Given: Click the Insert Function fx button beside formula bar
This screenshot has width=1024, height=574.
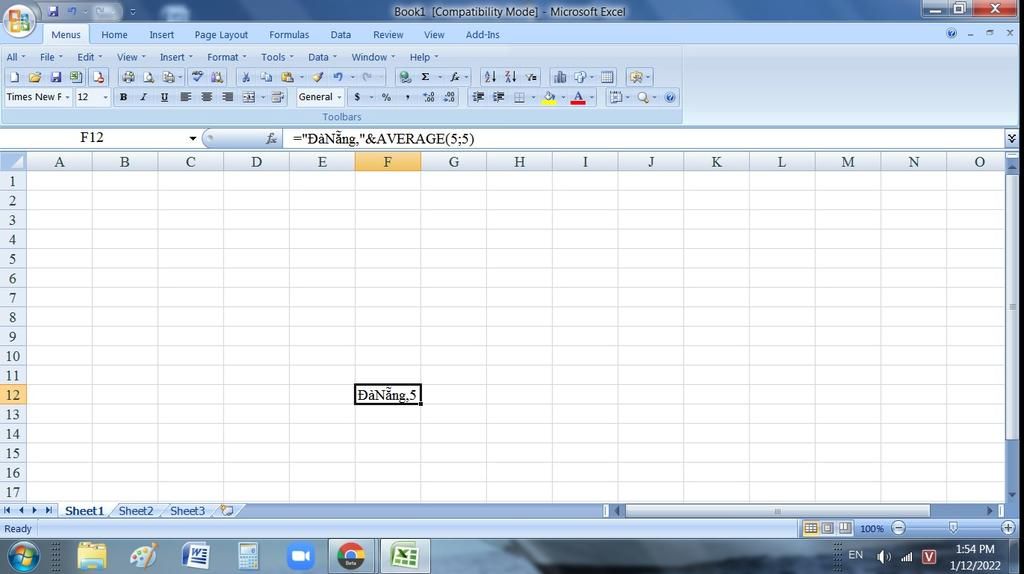Looking at the screenshot, I should click(271, 138).
